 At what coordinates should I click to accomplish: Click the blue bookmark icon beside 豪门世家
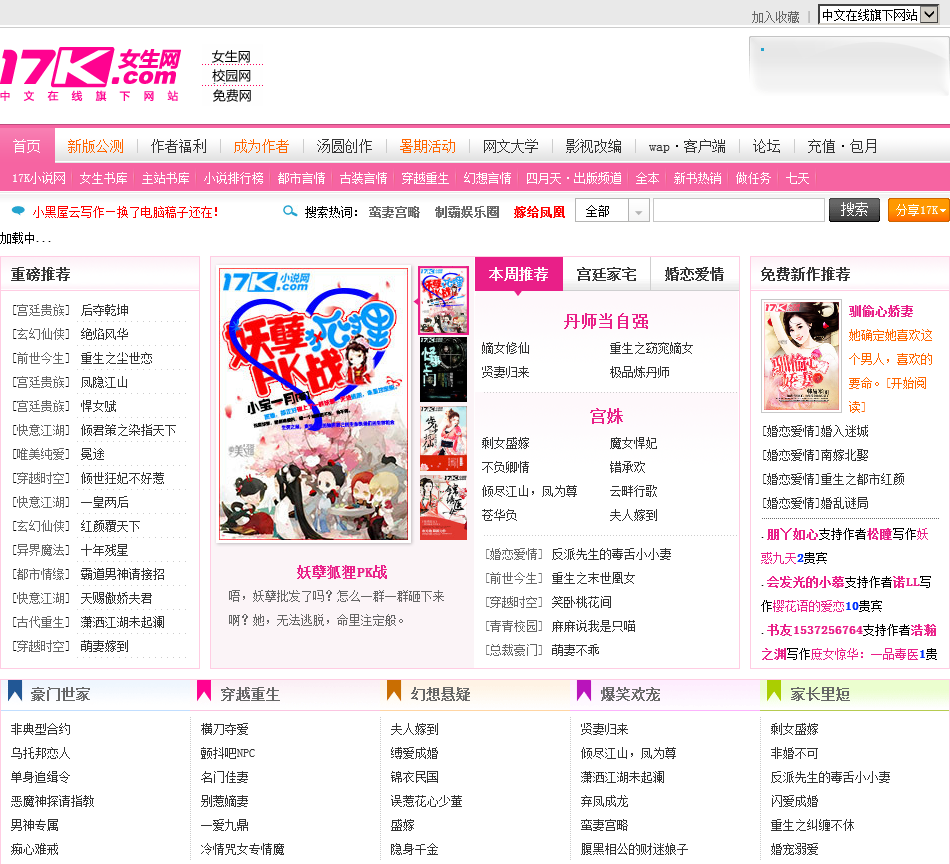(15, 691)
